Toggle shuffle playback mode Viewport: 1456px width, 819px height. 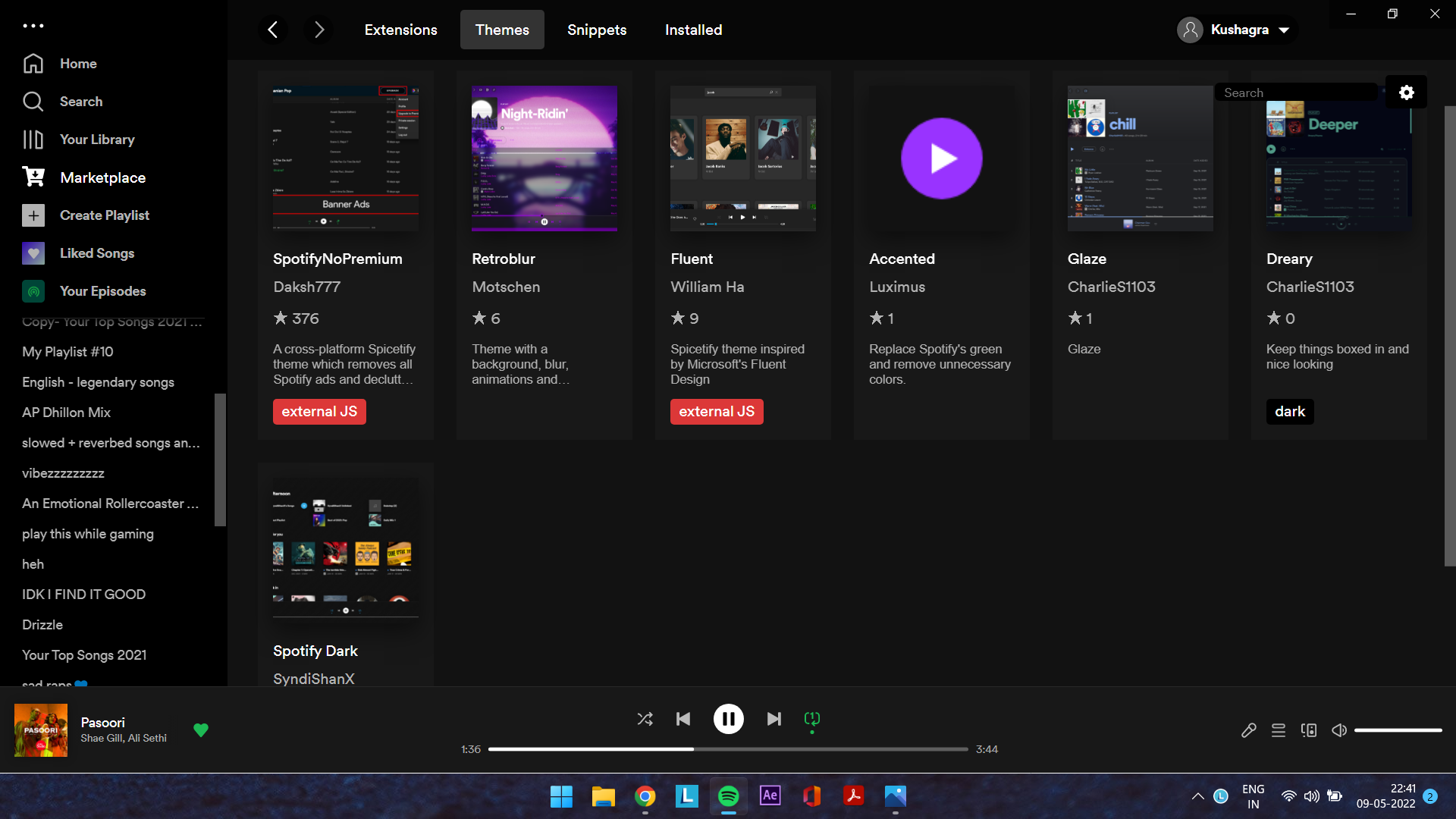tap(645, 719)
